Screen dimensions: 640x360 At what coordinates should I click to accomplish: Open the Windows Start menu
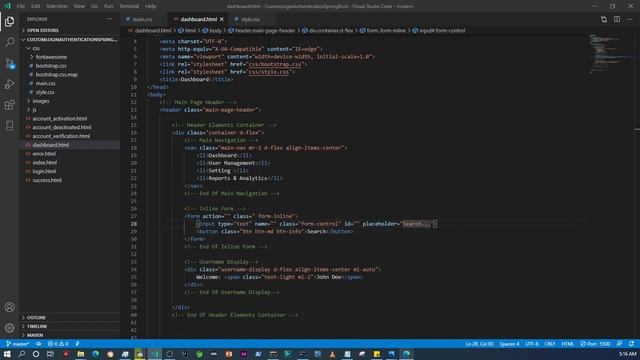click(7, 354)
